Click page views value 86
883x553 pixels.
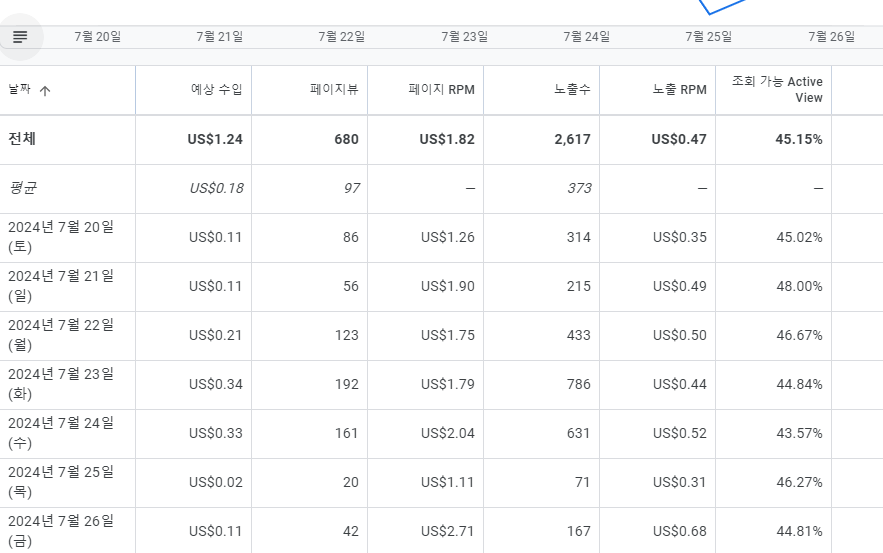[x=351, y=237]
